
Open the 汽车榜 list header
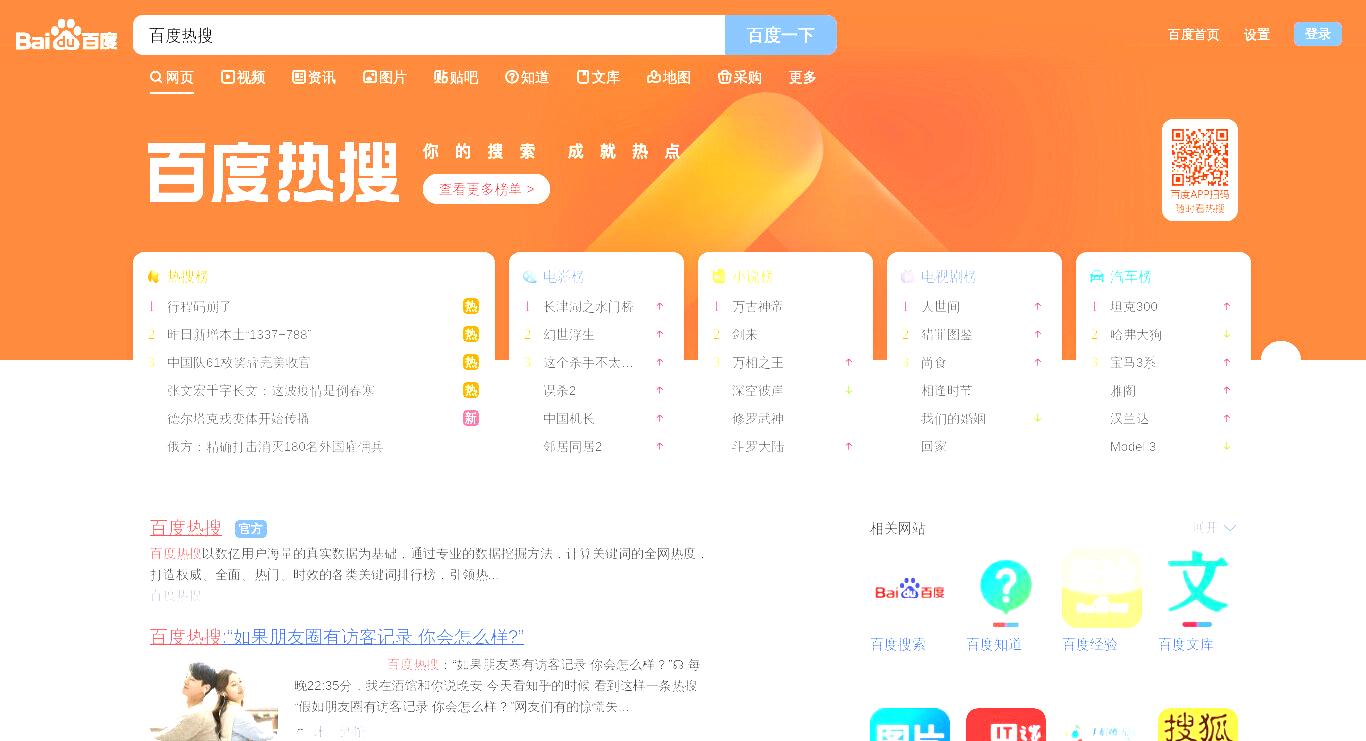[x=1131, y=276]
